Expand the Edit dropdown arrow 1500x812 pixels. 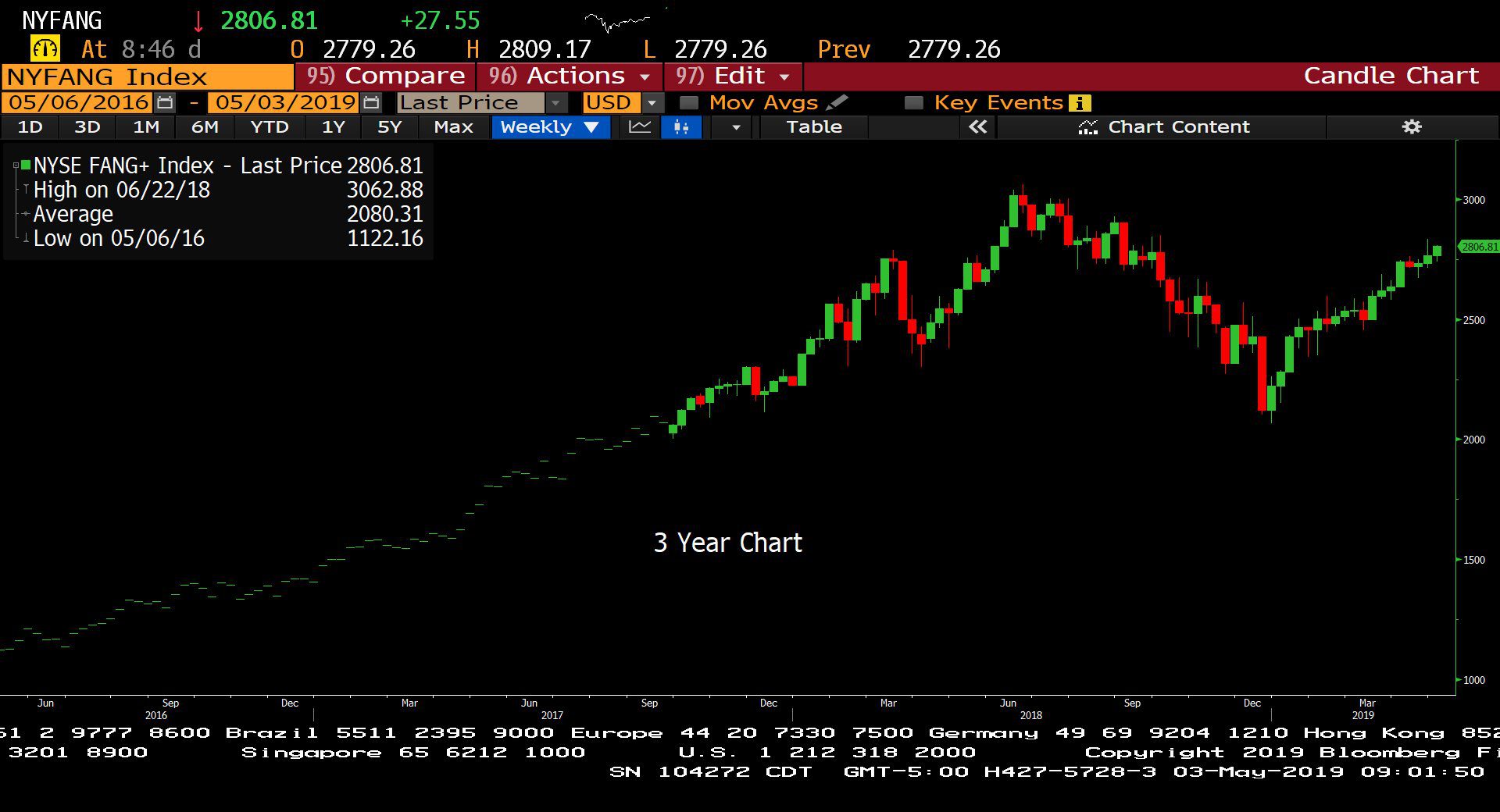tap(784, 77)
